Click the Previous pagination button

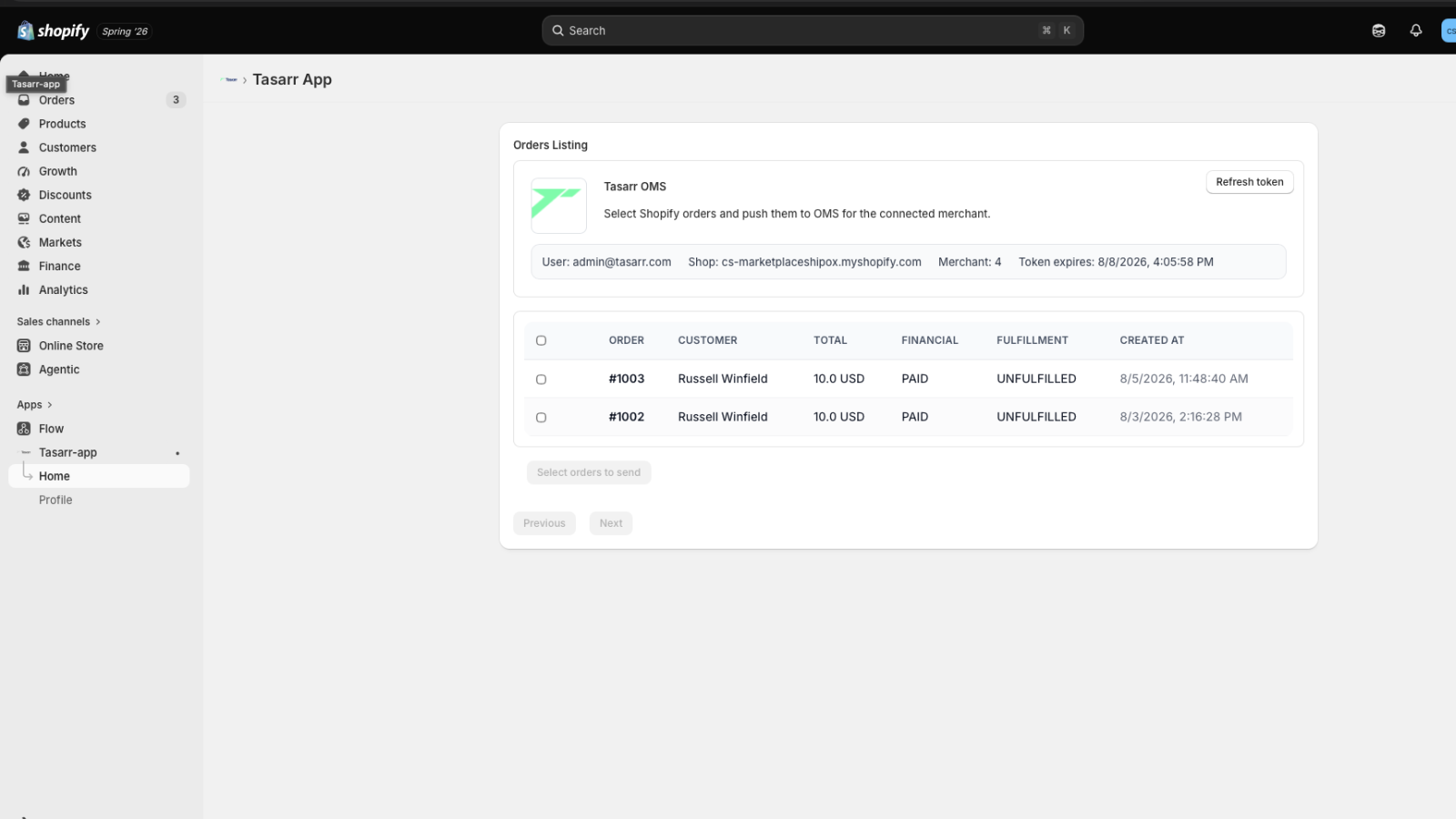544,523
